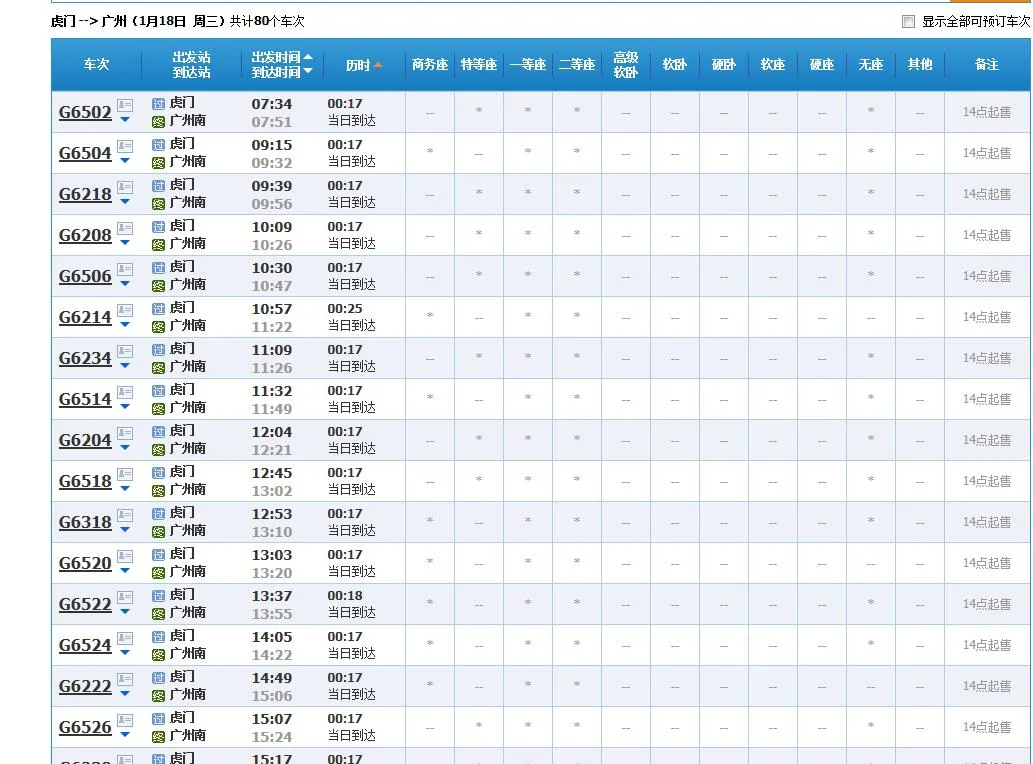
Task: Select the 备注 column header
Action: tap(986, 64)
